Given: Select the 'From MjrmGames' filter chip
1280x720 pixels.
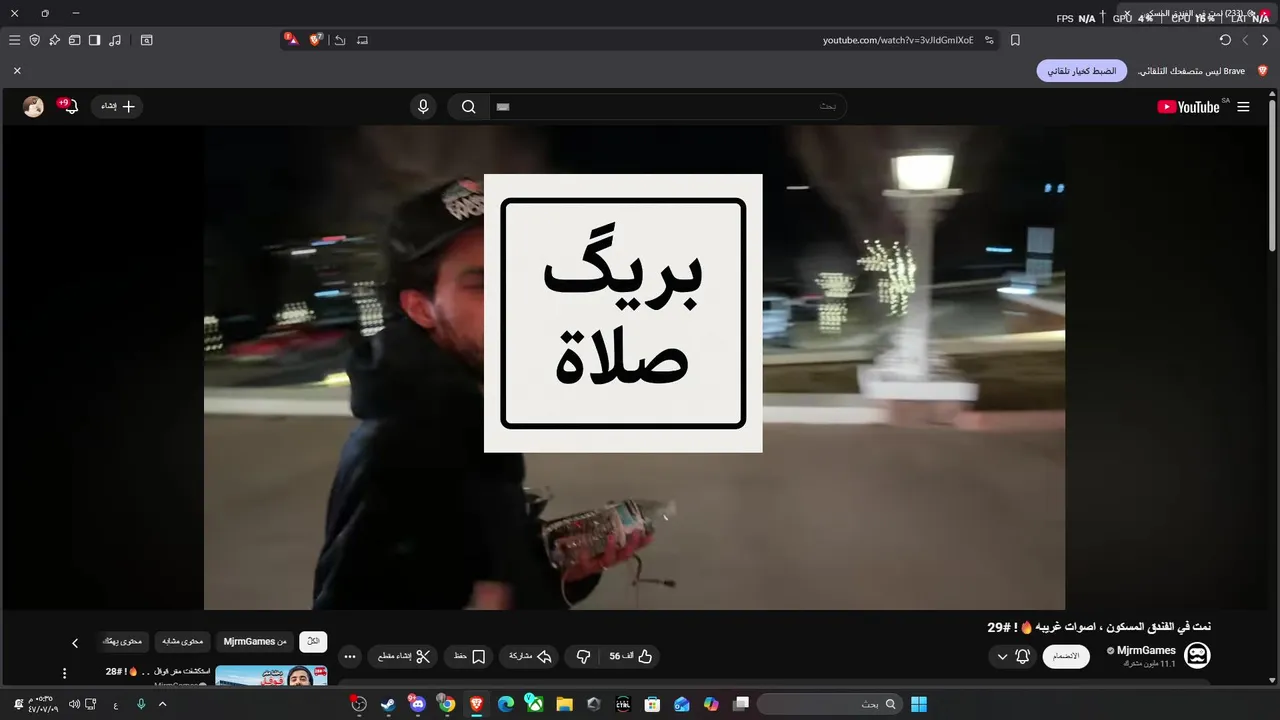Looking at the screenshot, I should (x=254, y=642).
